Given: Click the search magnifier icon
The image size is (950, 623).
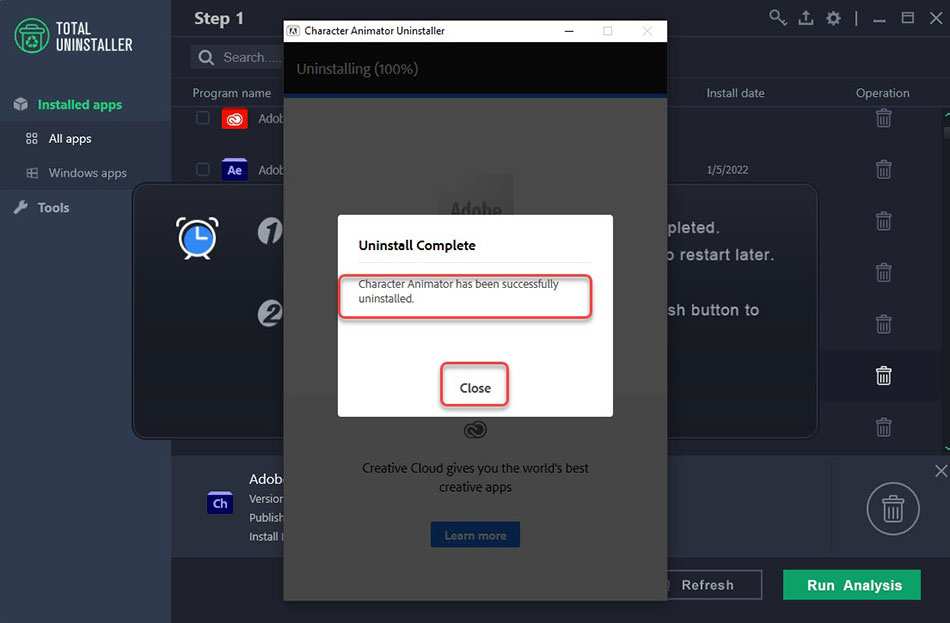Looking at the screenshot, I should [206, 58].
